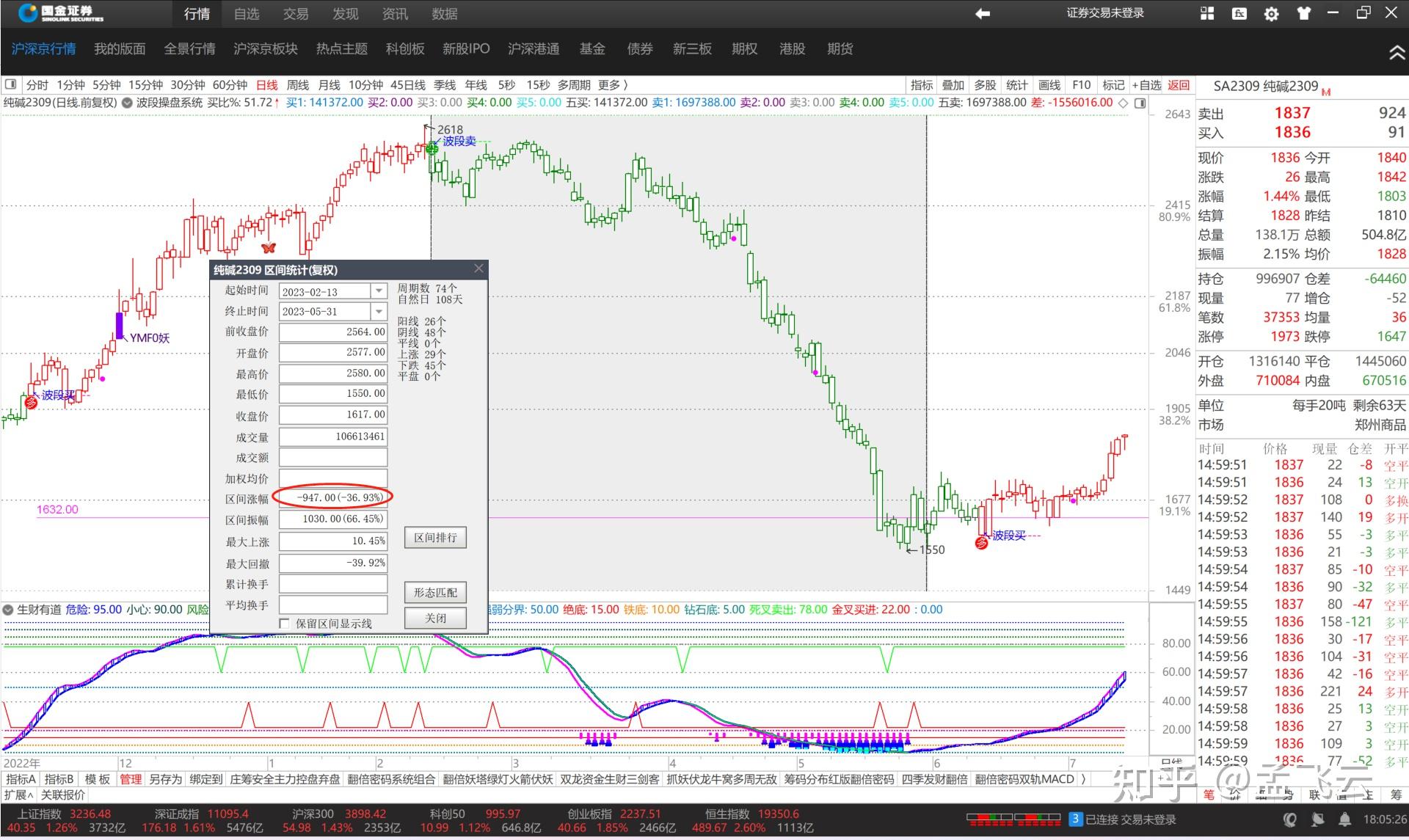Click 统计 toolbar item
The image size is (1409, 840).
pyautogui.click(x=1017, y=85)
